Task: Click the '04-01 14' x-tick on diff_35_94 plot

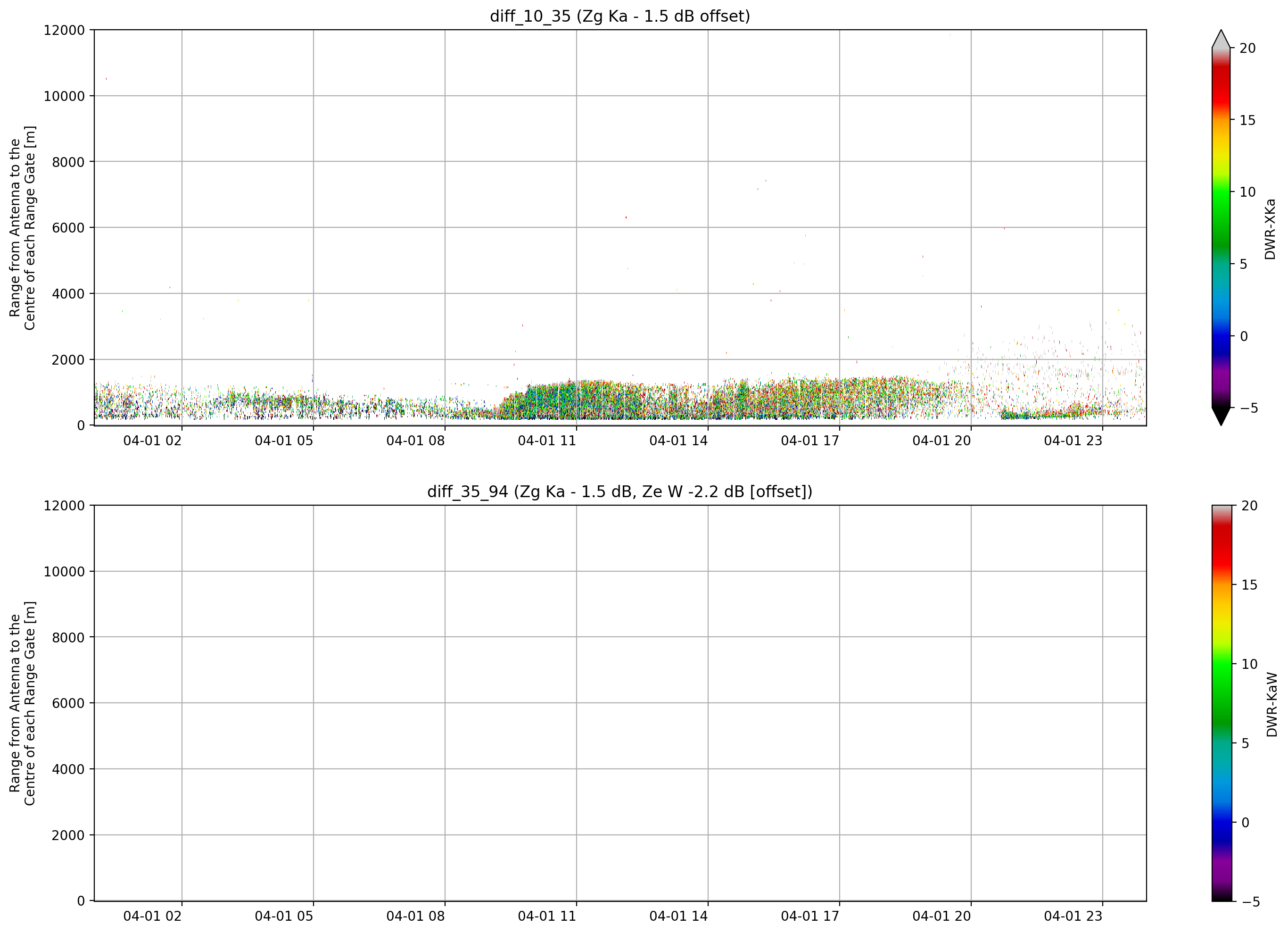Action: point(678,916)
